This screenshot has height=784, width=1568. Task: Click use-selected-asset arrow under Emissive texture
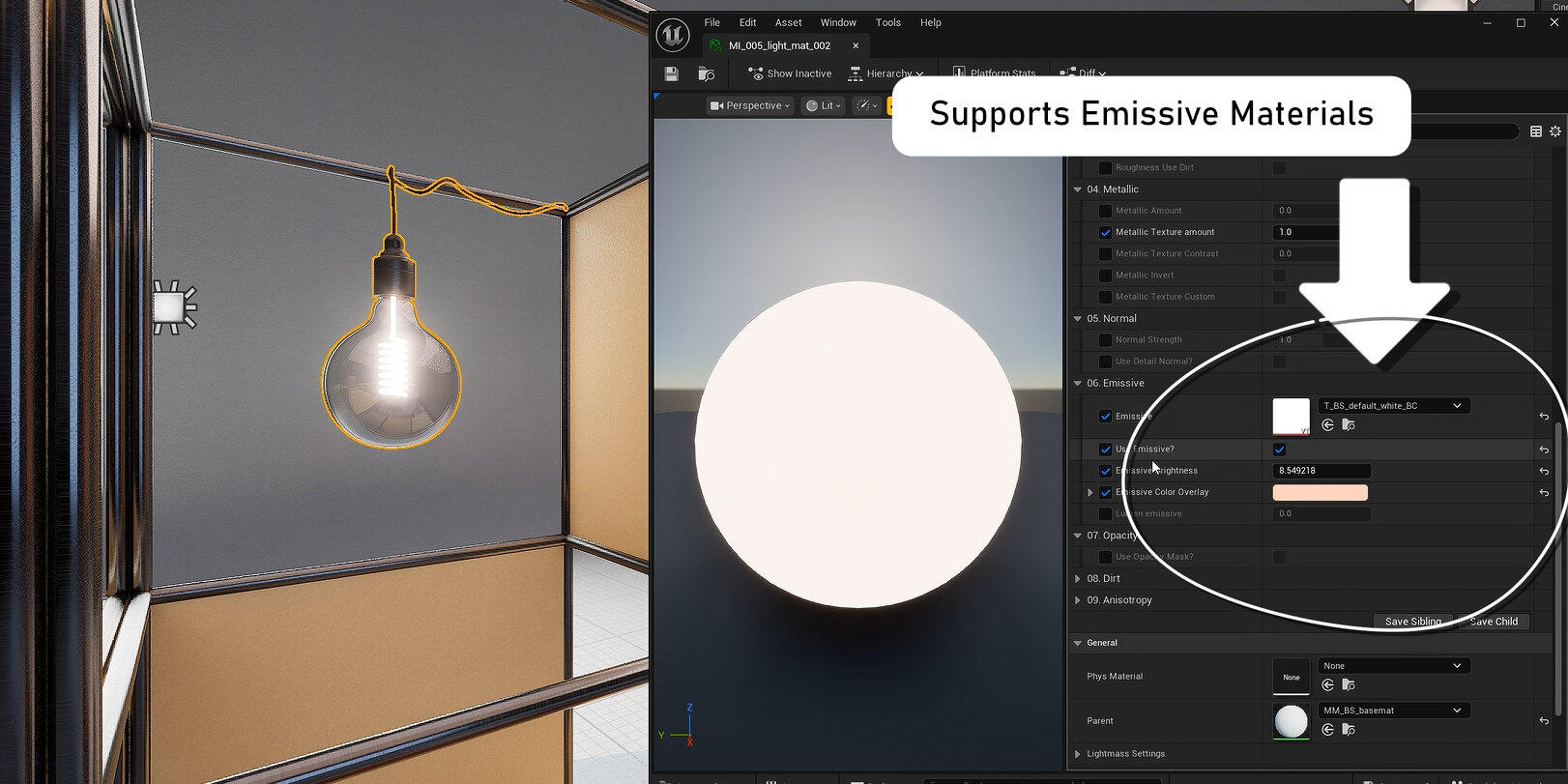click(x=1328, y=425)
